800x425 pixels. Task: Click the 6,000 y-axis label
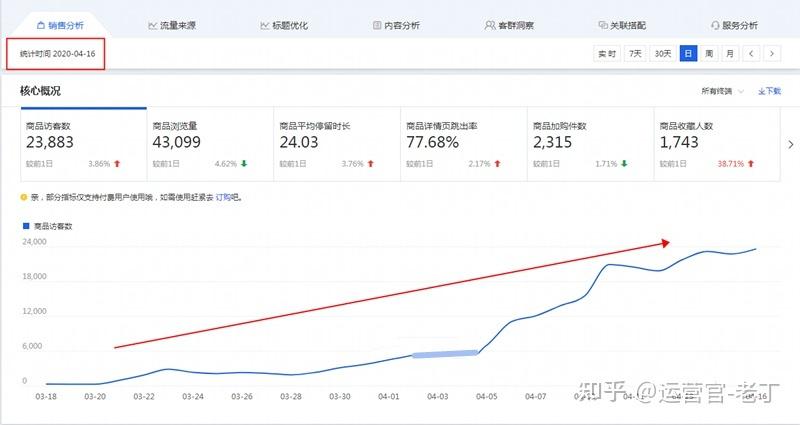(32, 346)
